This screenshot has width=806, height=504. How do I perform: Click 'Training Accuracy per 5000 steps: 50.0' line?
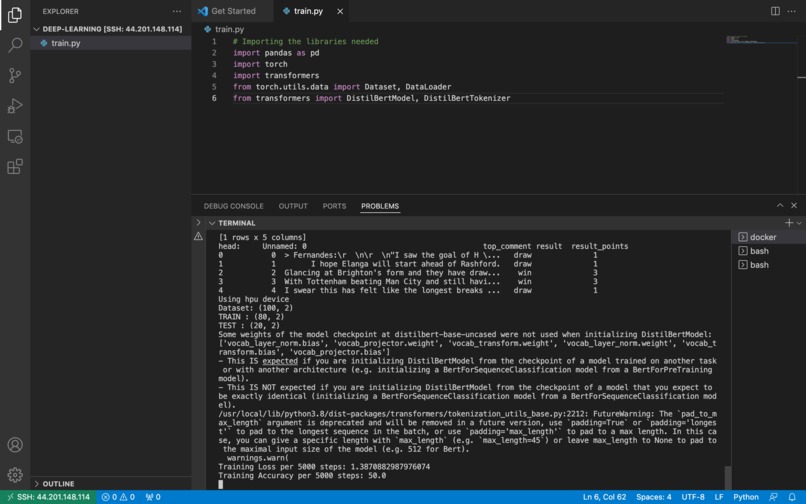302,476
